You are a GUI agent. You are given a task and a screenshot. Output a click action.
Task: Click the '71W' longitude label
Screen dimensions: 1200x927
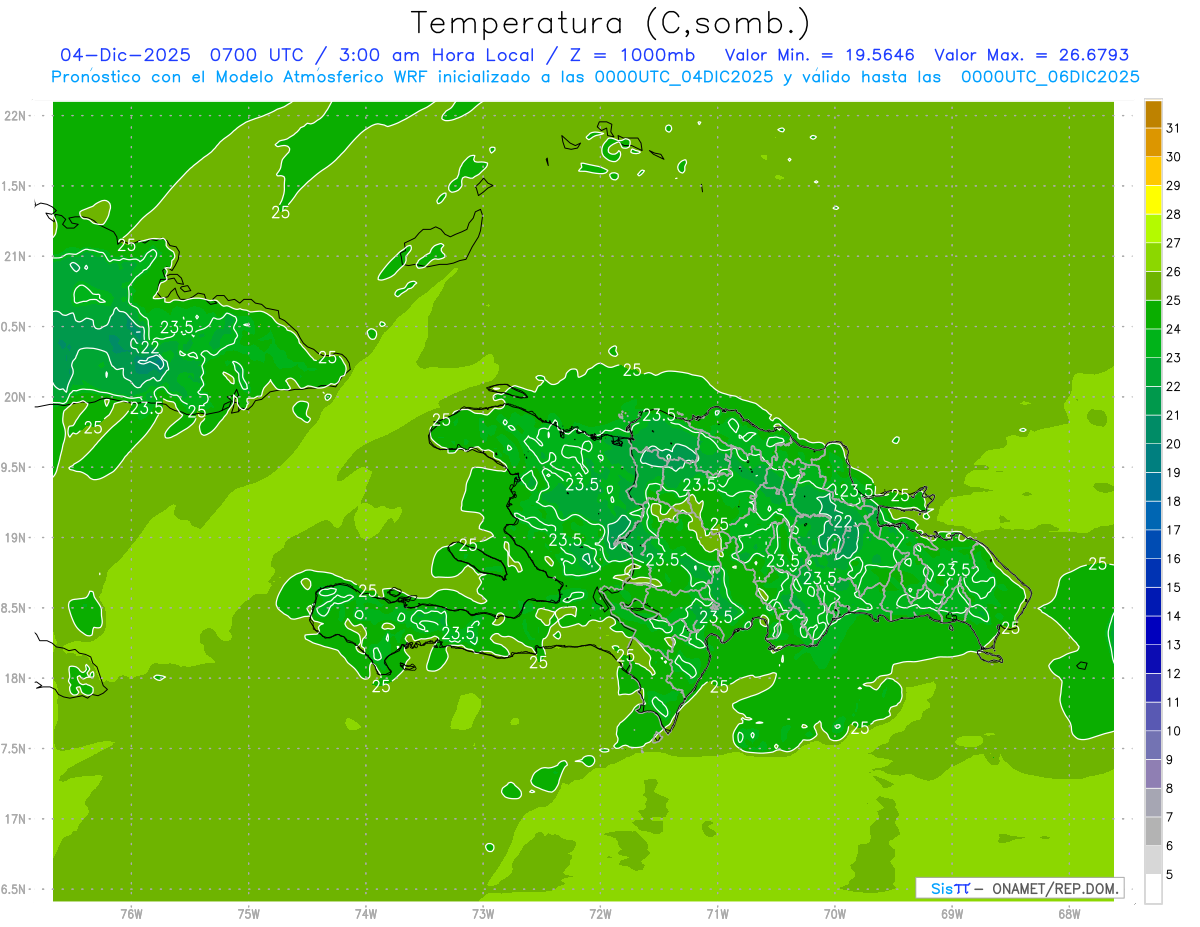(x=717, y=914)
